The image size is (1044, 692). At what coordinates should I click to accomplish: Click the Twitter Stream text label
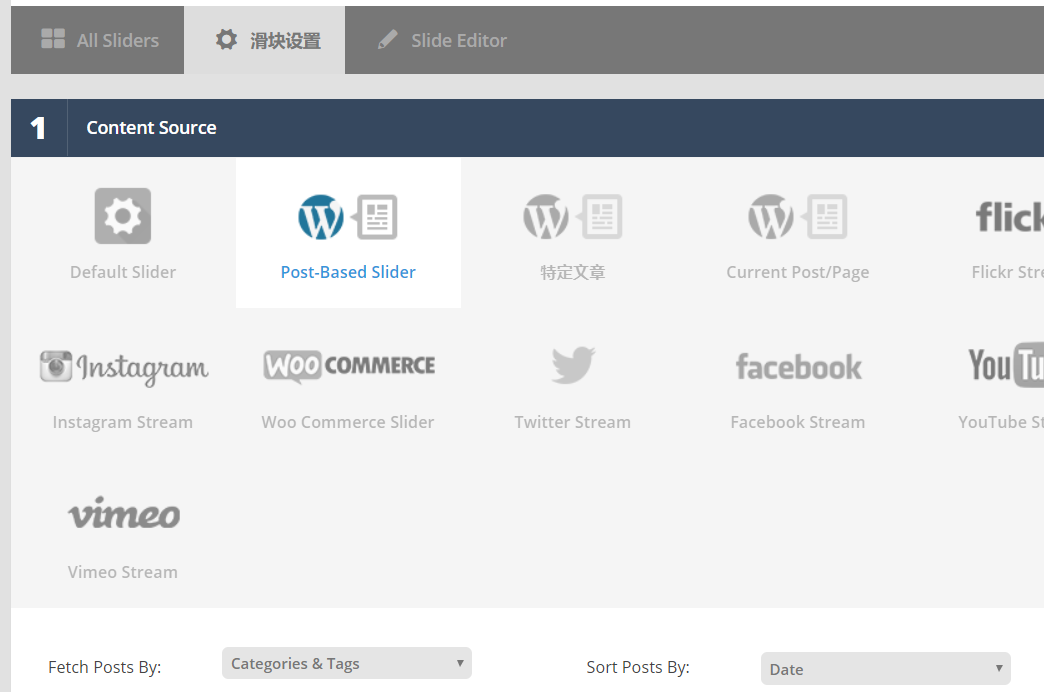(572, 422)
